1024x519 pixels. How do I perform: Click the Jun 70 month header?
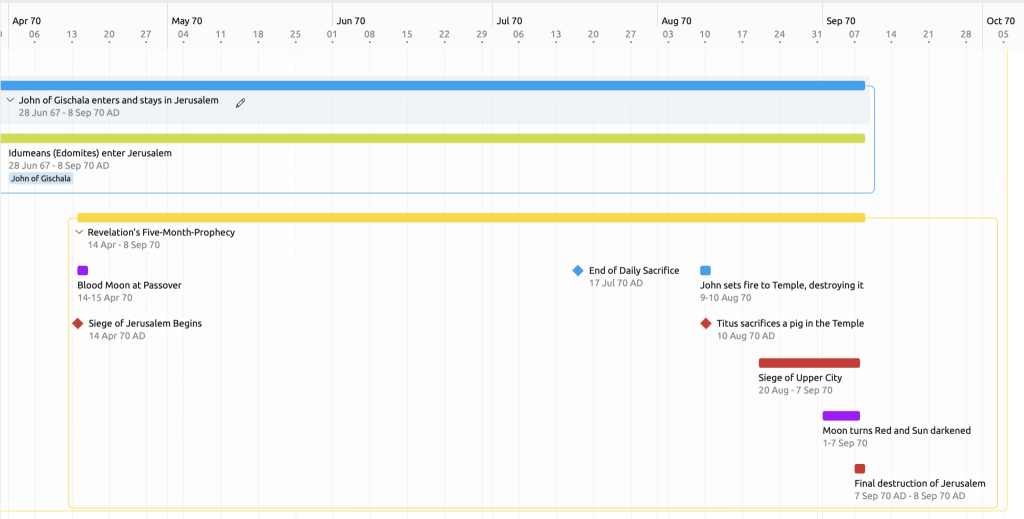(352, 21)
